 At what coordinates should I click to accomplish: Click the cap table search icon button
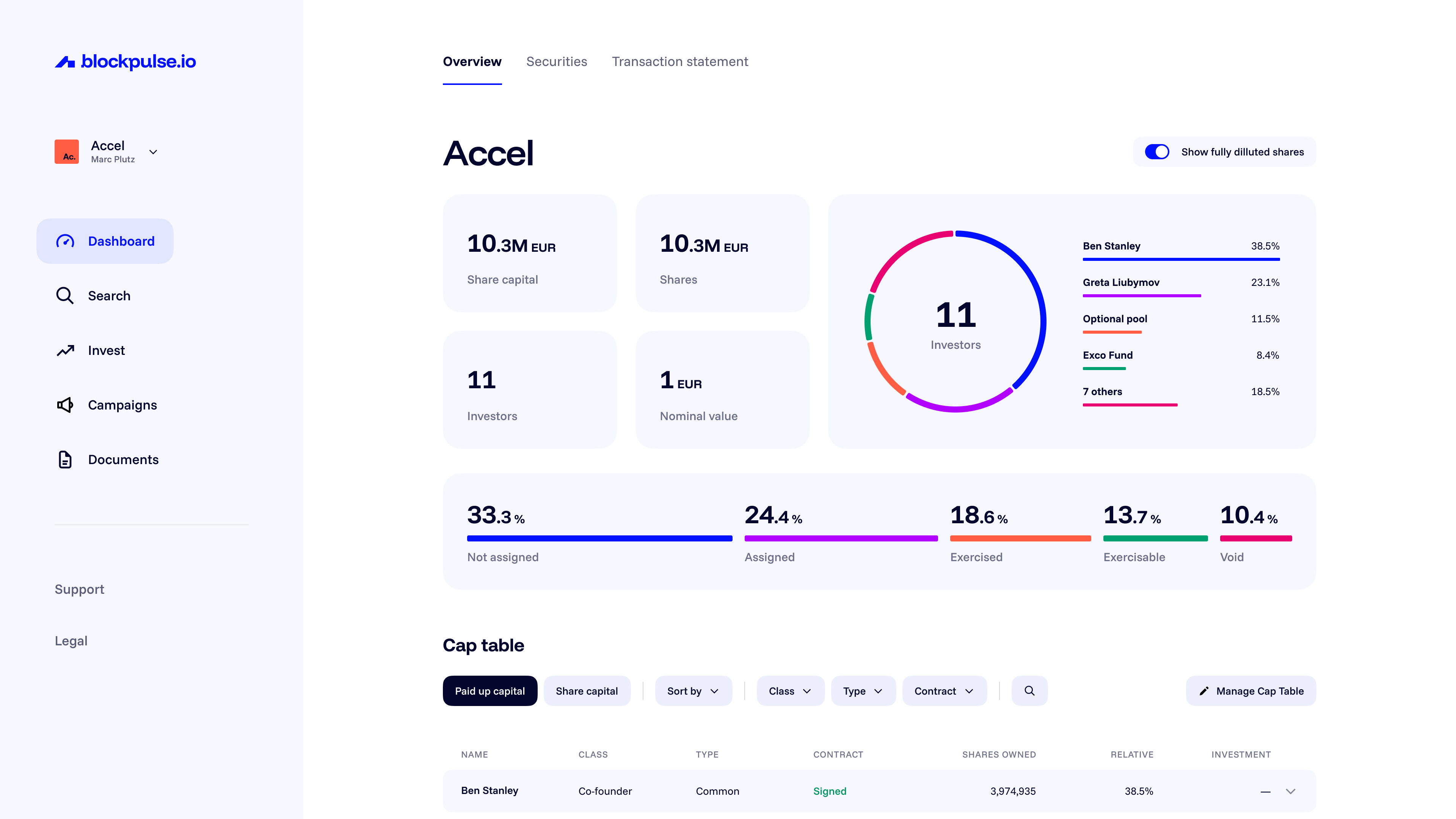pyautogui.click(x=1029, y=691)
